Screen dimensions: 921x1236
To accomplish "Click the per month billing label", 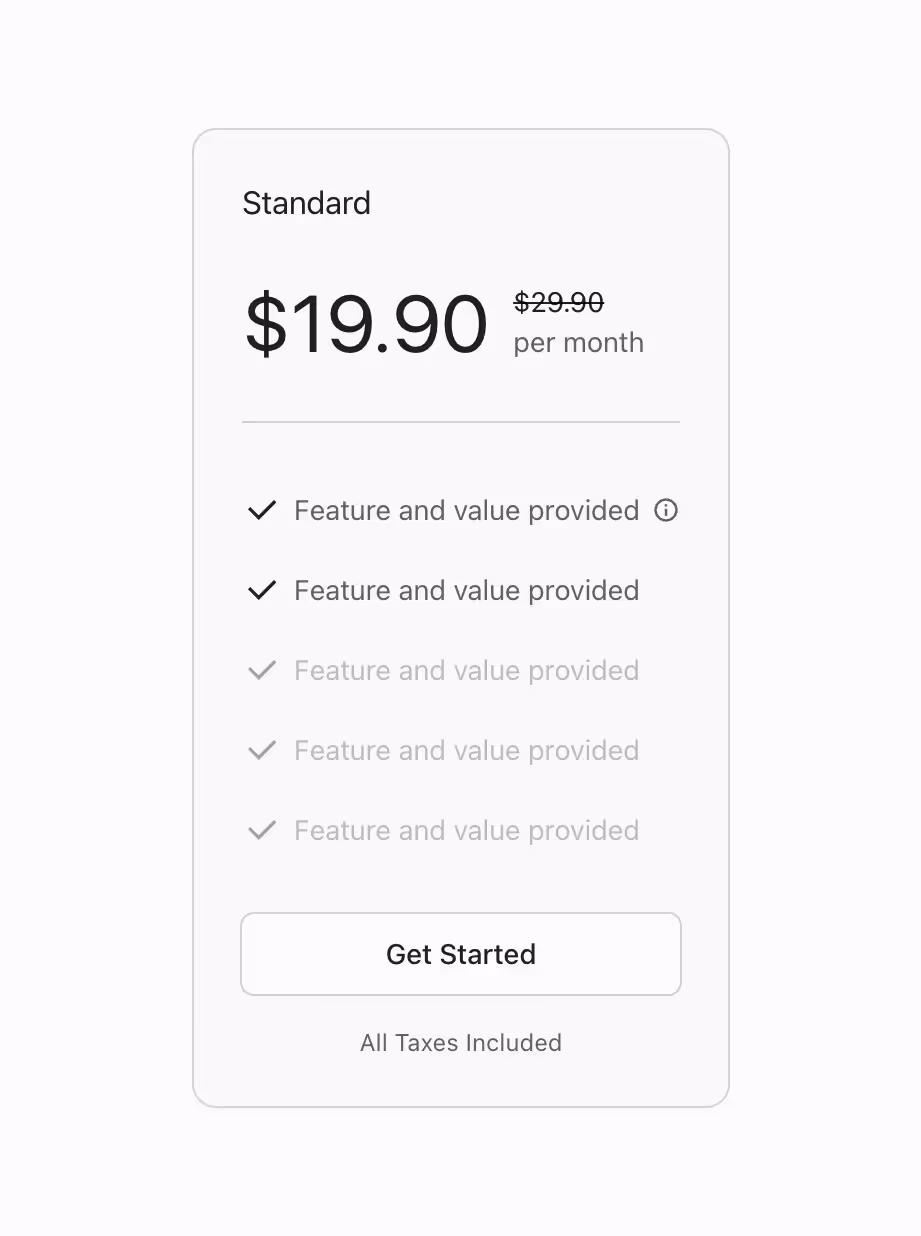I will [577, 342].
